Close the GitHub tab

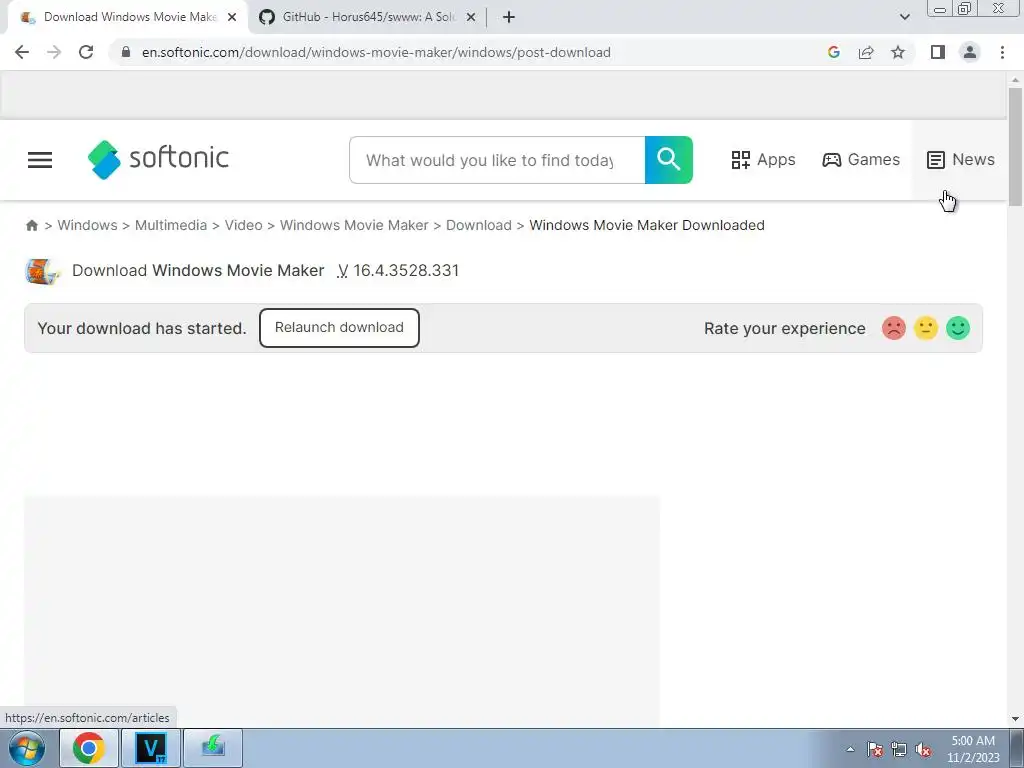pyautogui.click(x=471, y=18)
